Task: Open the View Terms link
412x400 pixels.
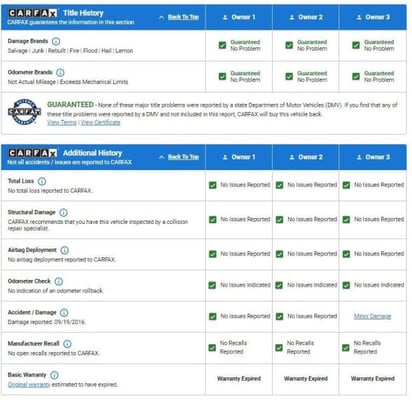Action: click(x=62, y=122)
